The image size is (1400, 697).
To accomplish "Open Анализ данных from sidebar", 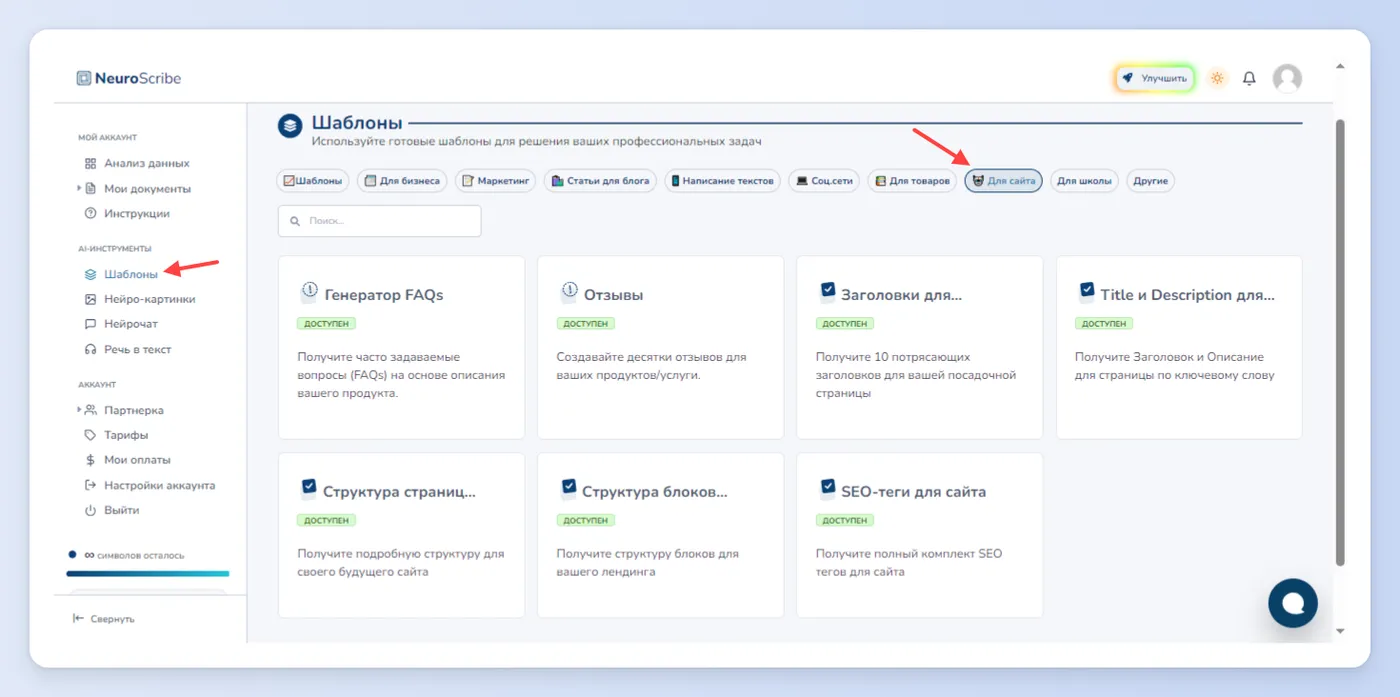I will pyautogui.click(x=136, y=163).
